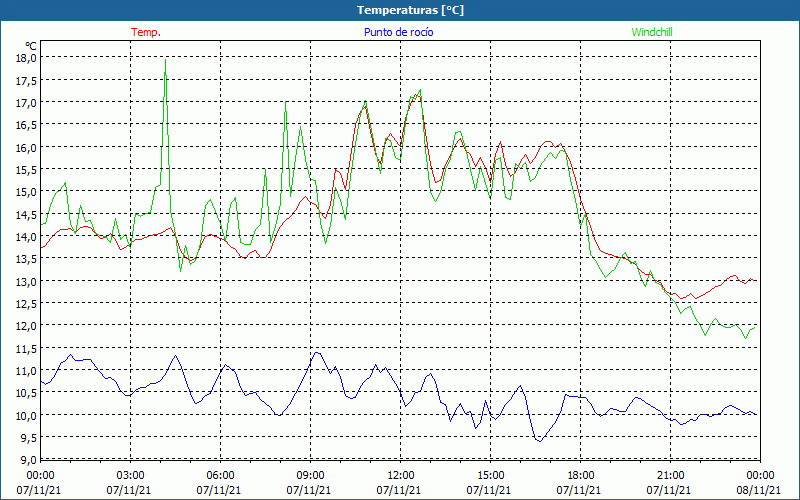
Task: Click the y-axis value 17,0
Action: [26, 103]
